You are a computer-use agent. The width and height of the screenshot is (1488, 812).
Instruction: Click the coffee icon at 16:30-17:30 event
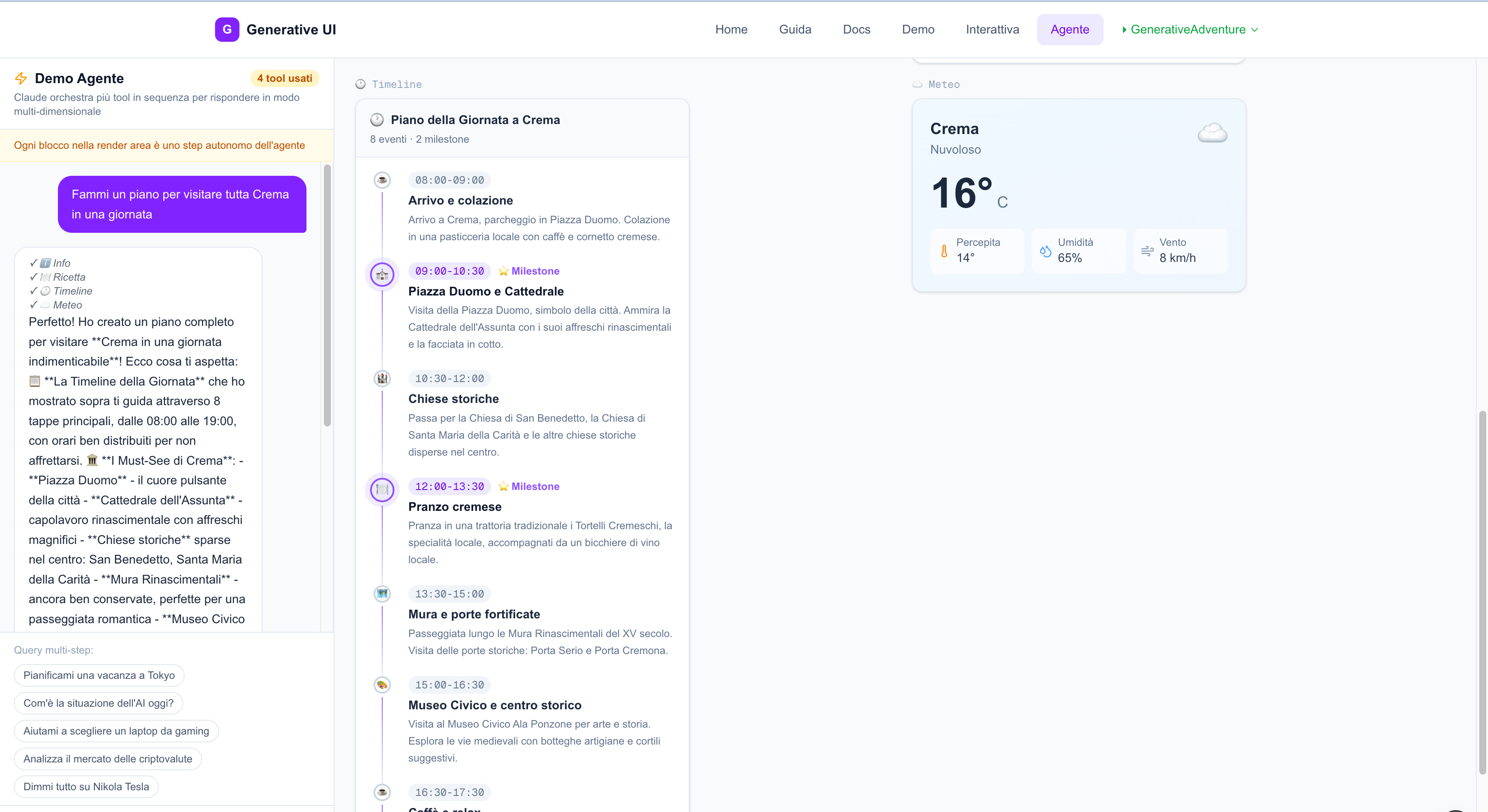click(382, 792)
